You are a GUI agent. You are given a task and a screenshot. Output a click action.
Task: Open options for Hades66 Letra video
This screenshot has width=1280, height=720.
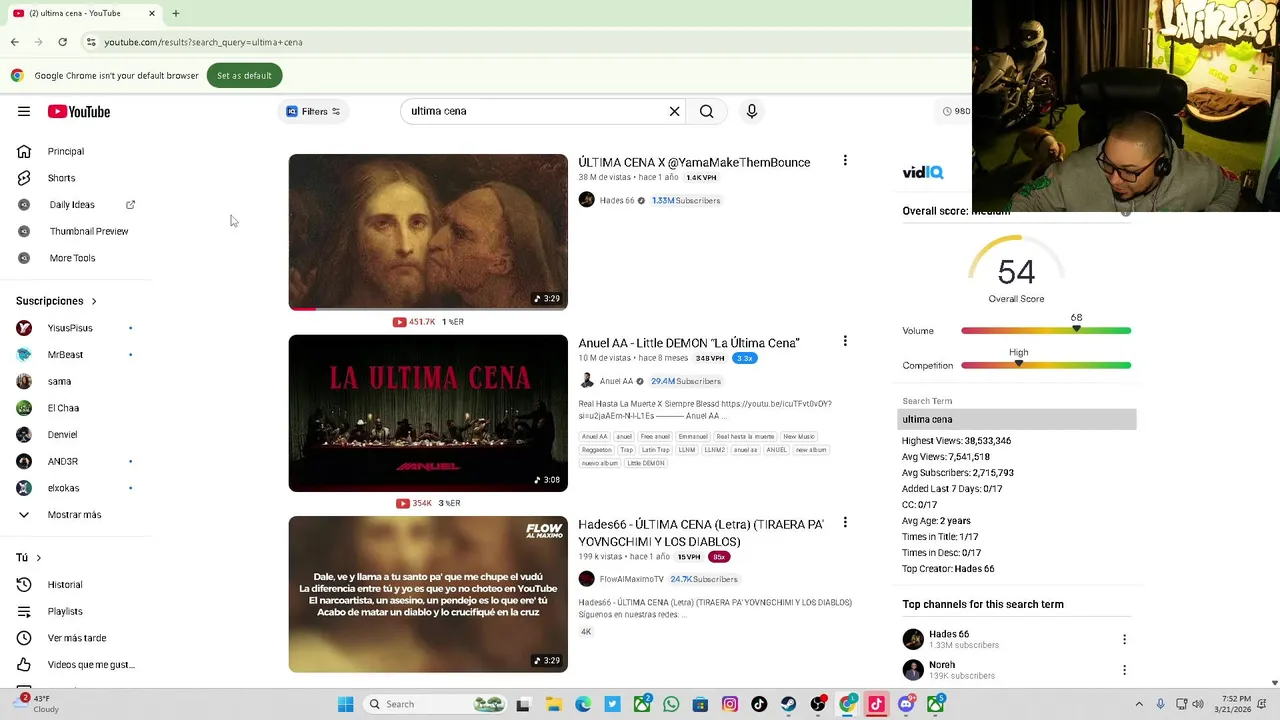click(845, 522)
